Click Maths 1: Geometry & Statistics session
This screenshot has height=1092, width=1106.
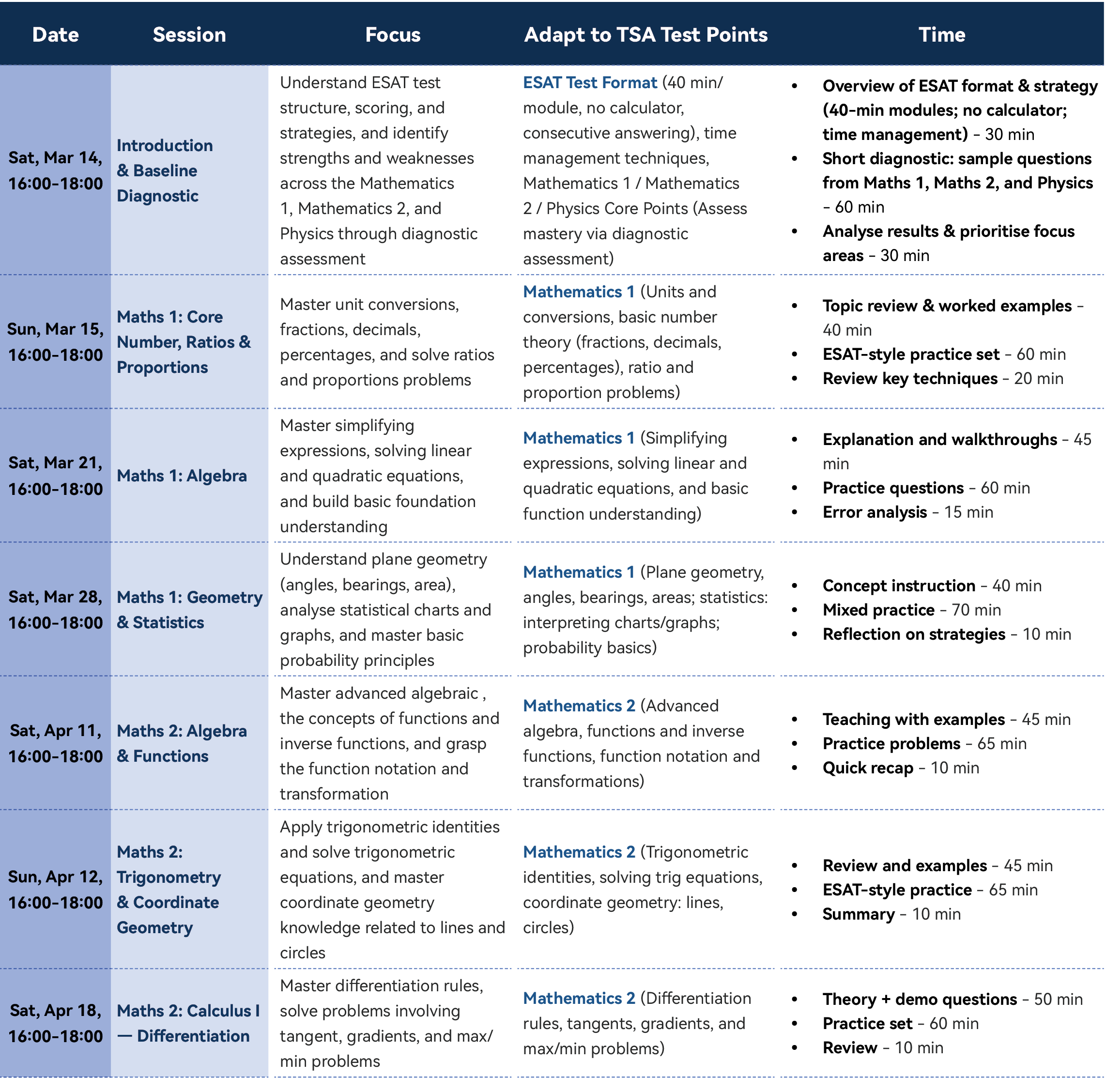pos(189,610)
